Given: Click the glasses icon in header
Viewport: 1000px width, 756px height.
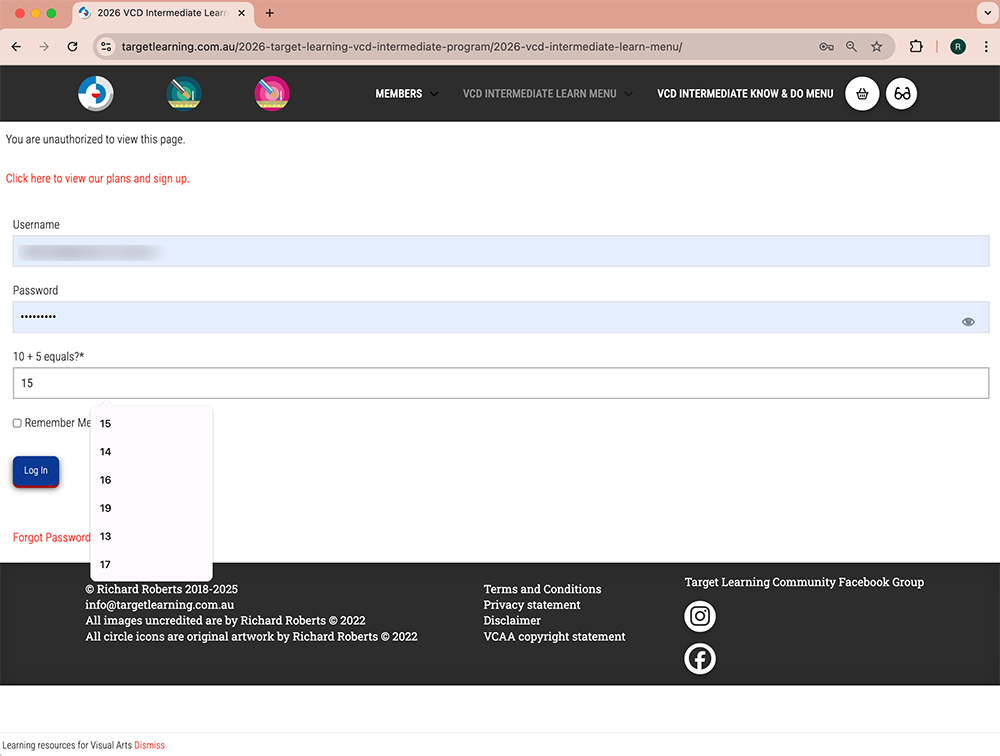Looking at the screenshot, I should [x=902, y=94].
